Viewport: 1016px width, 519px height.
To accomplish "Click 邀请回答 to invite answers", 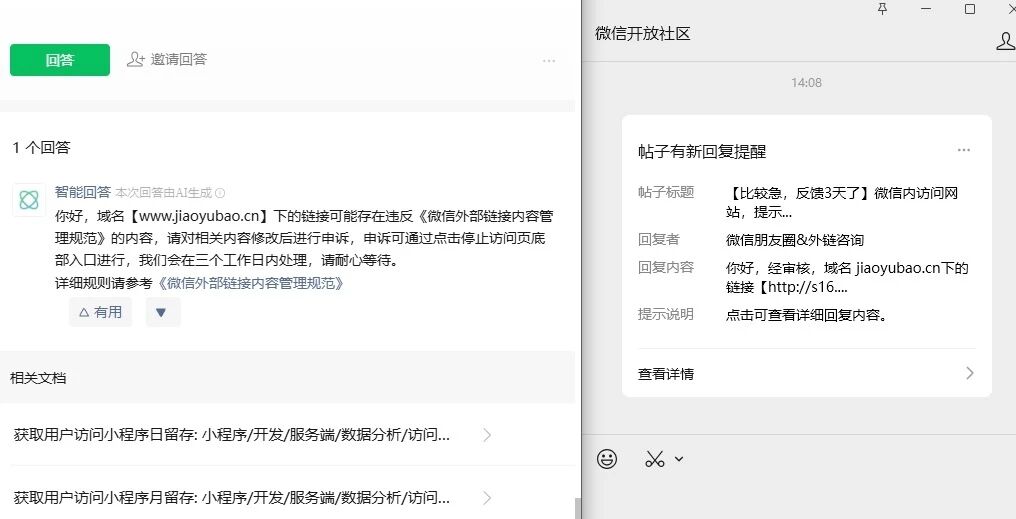I will 167,59.
